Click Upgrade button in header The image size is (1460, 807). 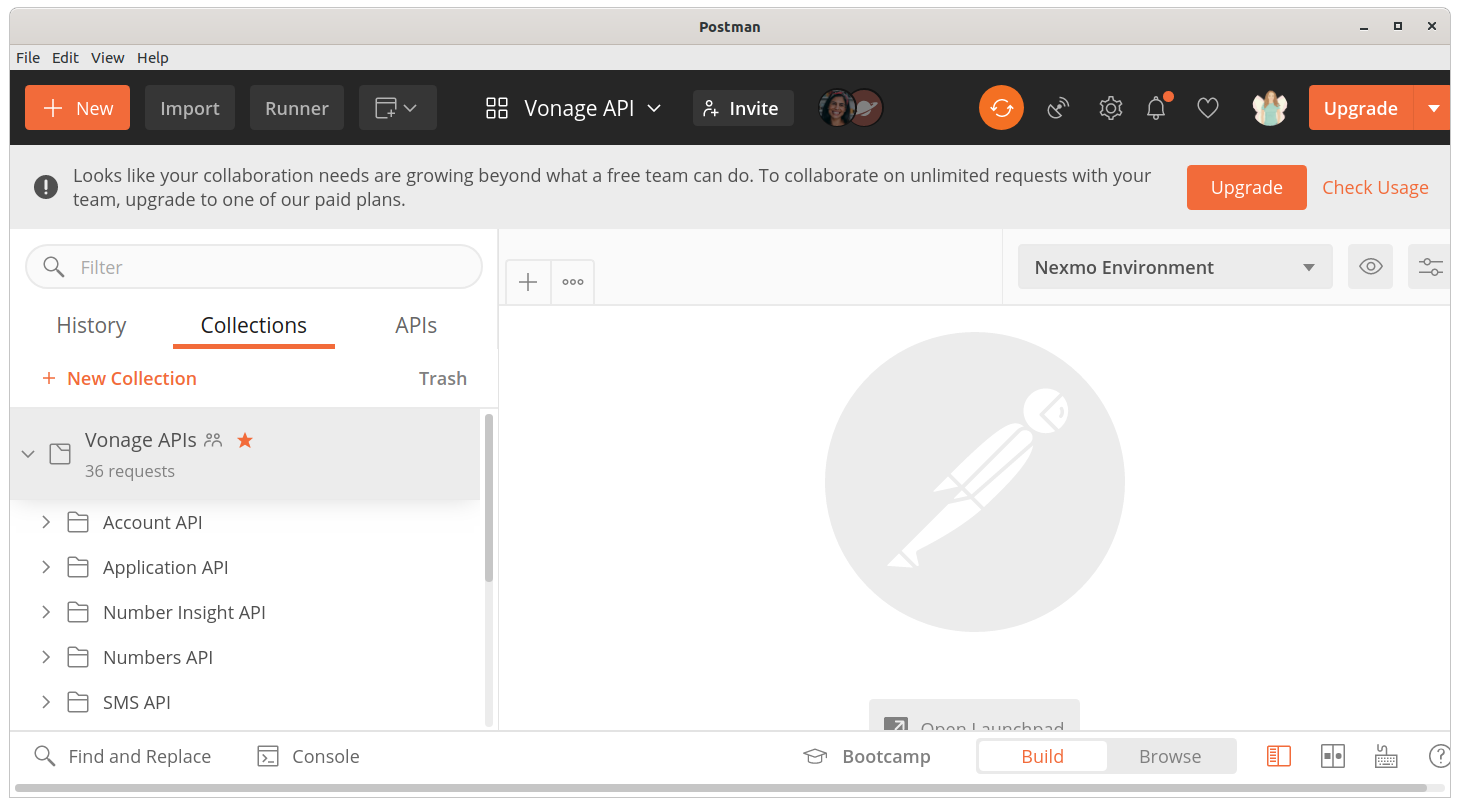(1361, 108)
